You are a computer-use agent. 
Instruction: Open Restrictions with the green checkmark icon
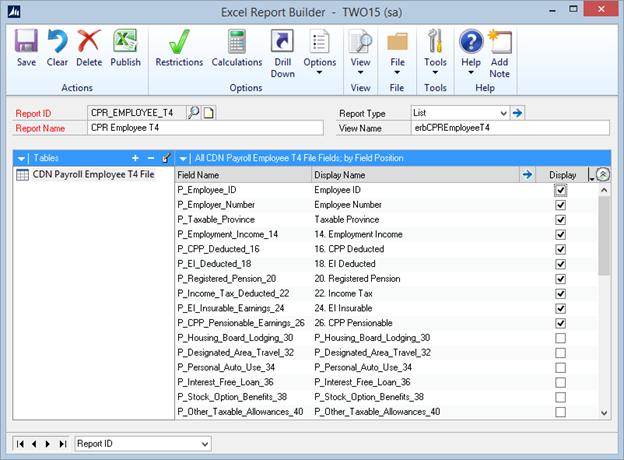179,41
